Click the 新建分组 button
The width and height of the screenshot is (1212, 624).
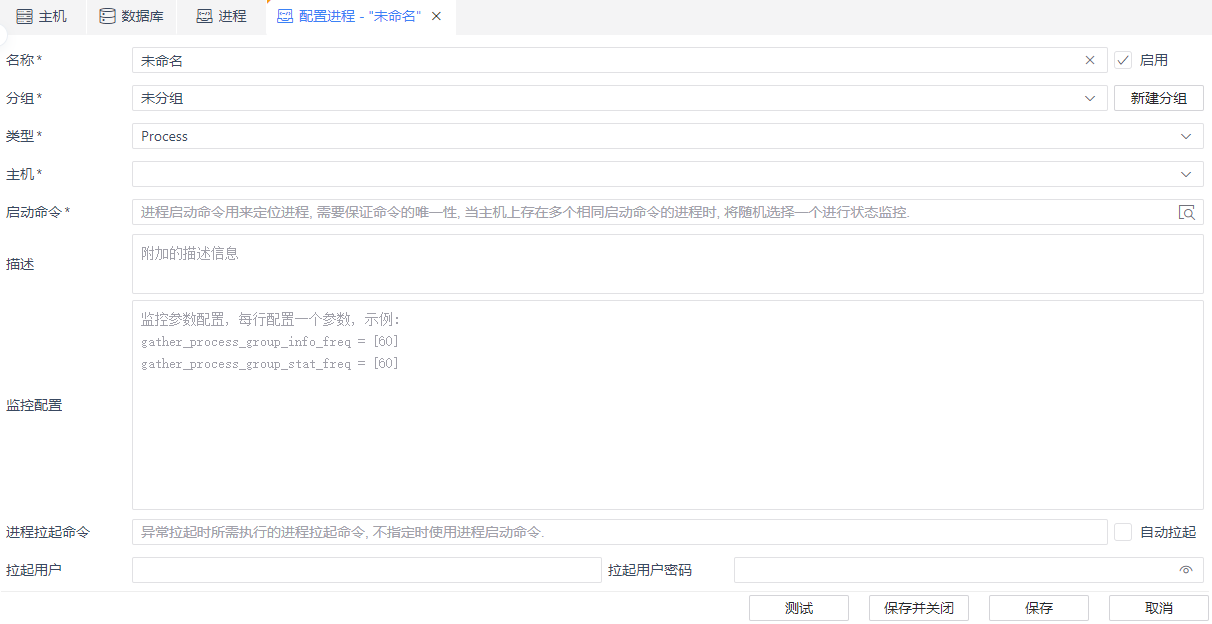click(x=1158, y=98)
